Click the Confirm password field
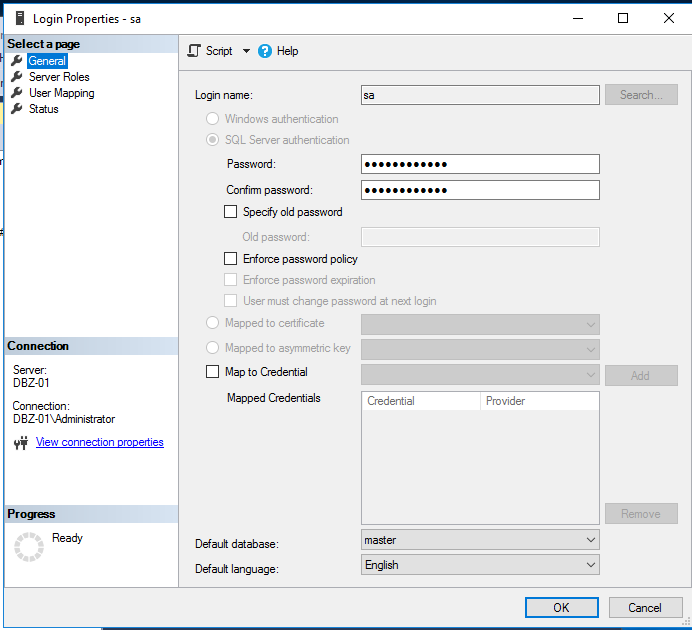The image size is (692, 630). click(x=480, y=190)
